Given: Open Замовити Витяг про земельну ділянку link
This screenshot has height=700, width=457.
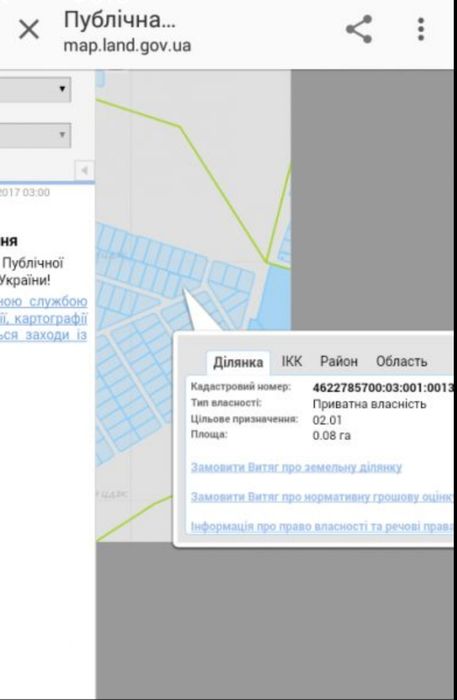Looking at the screenshot, I should pos(296,467).
